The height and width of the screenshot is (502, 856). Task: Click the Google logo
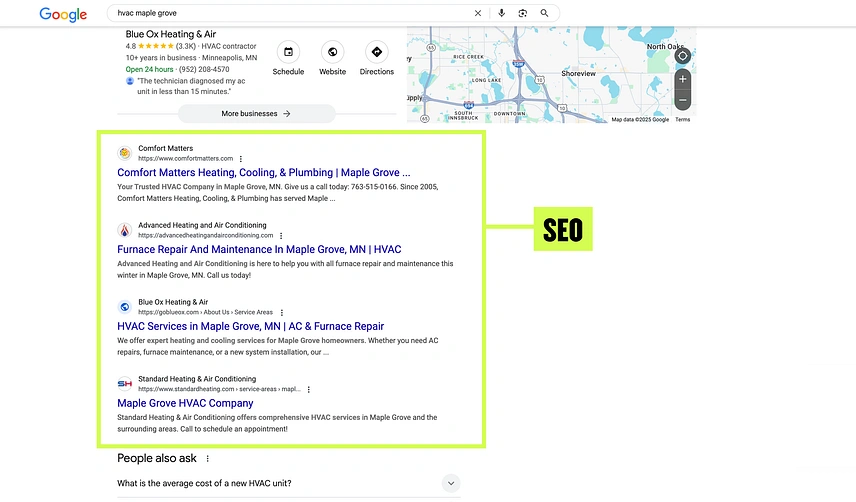(x=64, y=14)
